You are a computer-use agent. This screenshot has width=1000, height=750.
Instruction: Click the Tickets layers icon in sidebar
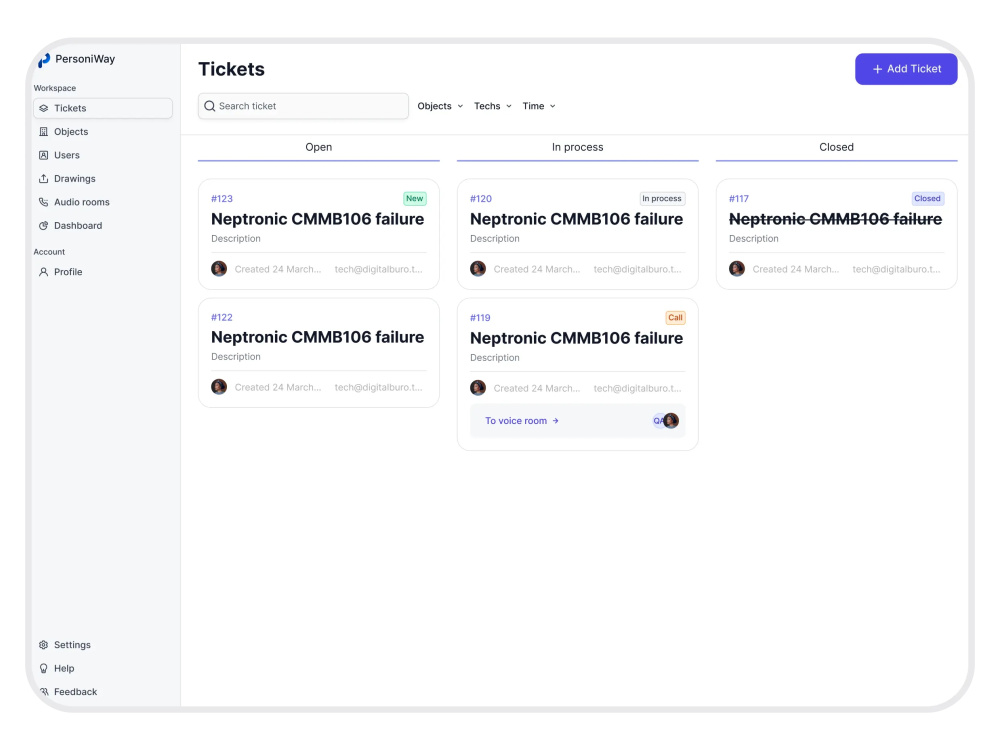pos(43,108)
